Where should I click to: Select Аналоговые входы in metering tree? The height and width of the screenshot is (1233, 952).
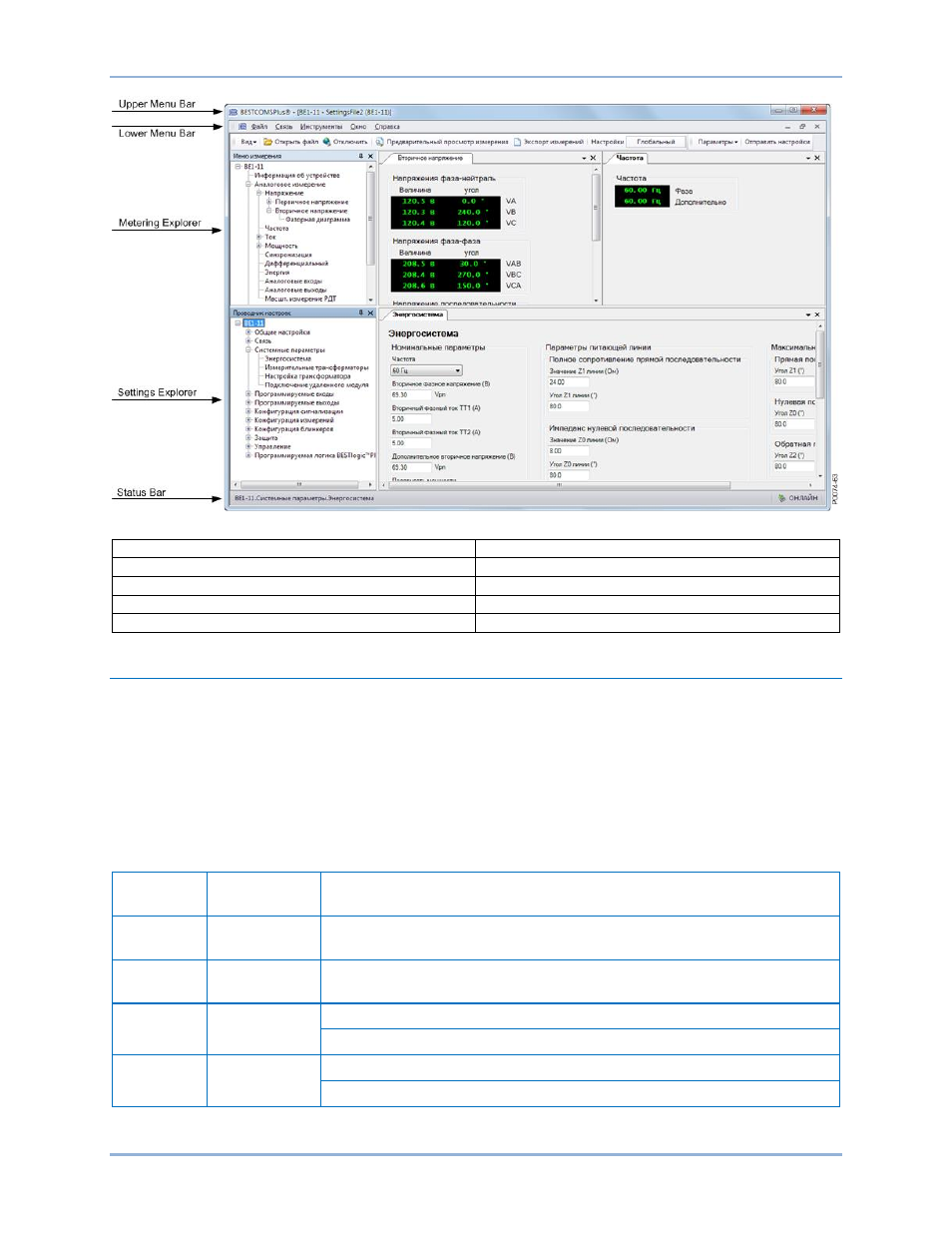(293, 282)
